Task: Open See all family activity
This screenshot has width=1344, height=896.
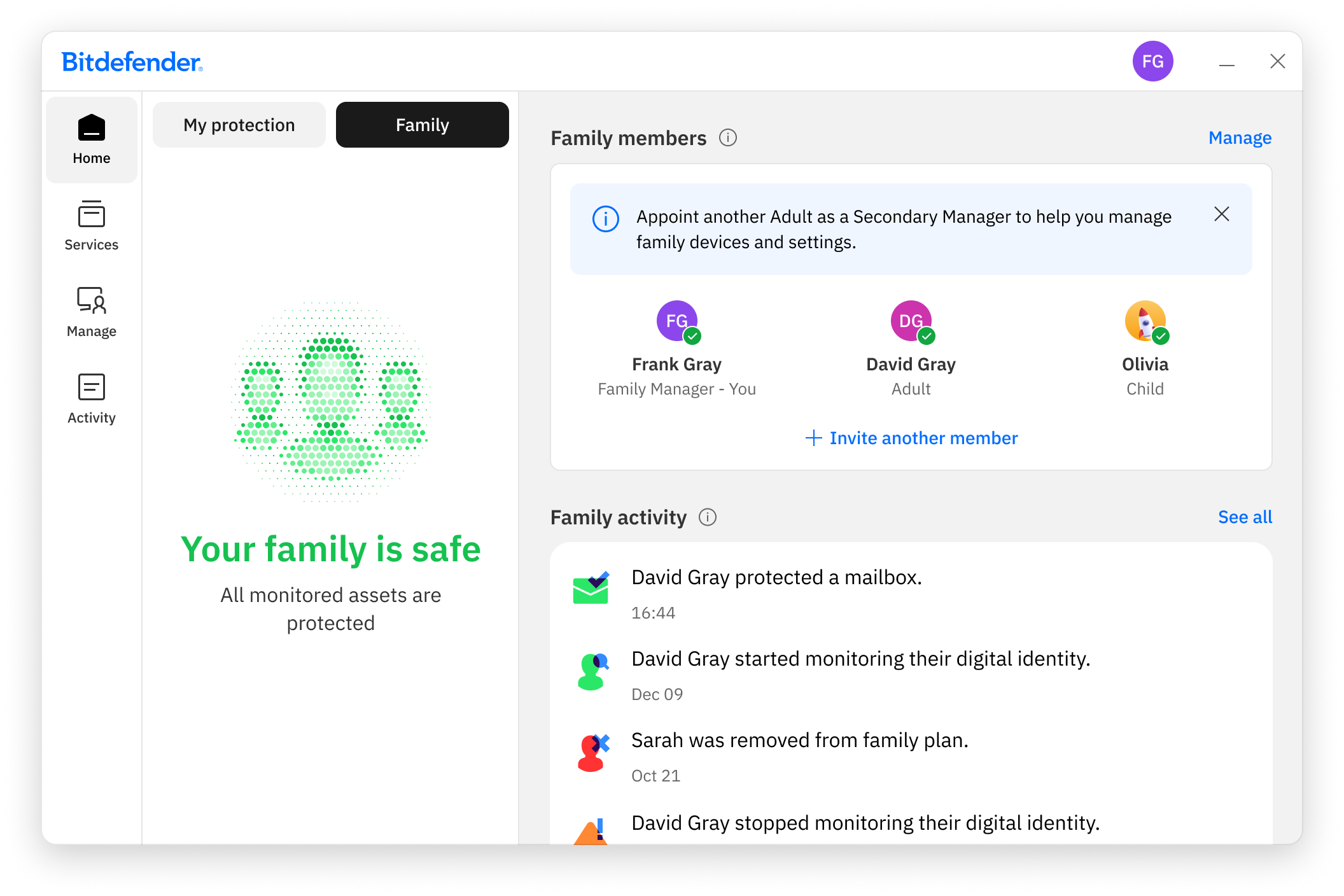Action: [1245, 517]
